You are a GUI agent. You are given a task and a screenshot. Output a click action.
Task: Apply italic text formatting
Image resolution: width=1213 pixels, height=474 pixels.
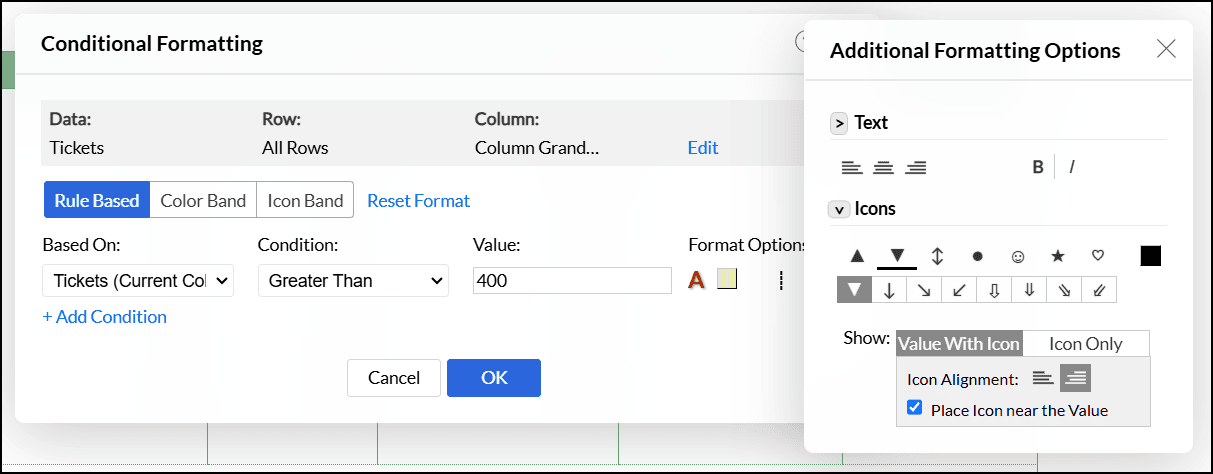pos(1071,167)
